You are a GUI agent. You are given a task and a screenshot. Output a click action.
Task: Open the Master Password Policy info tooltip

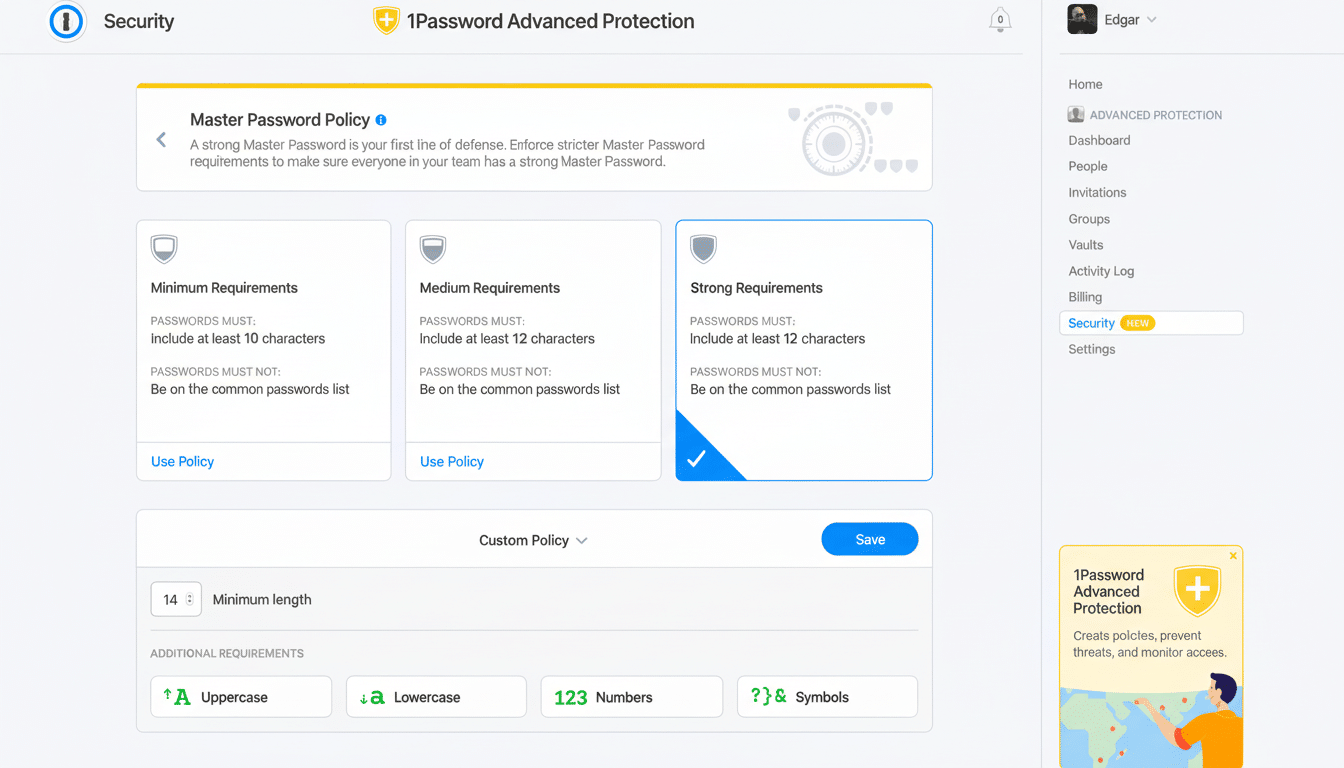380,119
